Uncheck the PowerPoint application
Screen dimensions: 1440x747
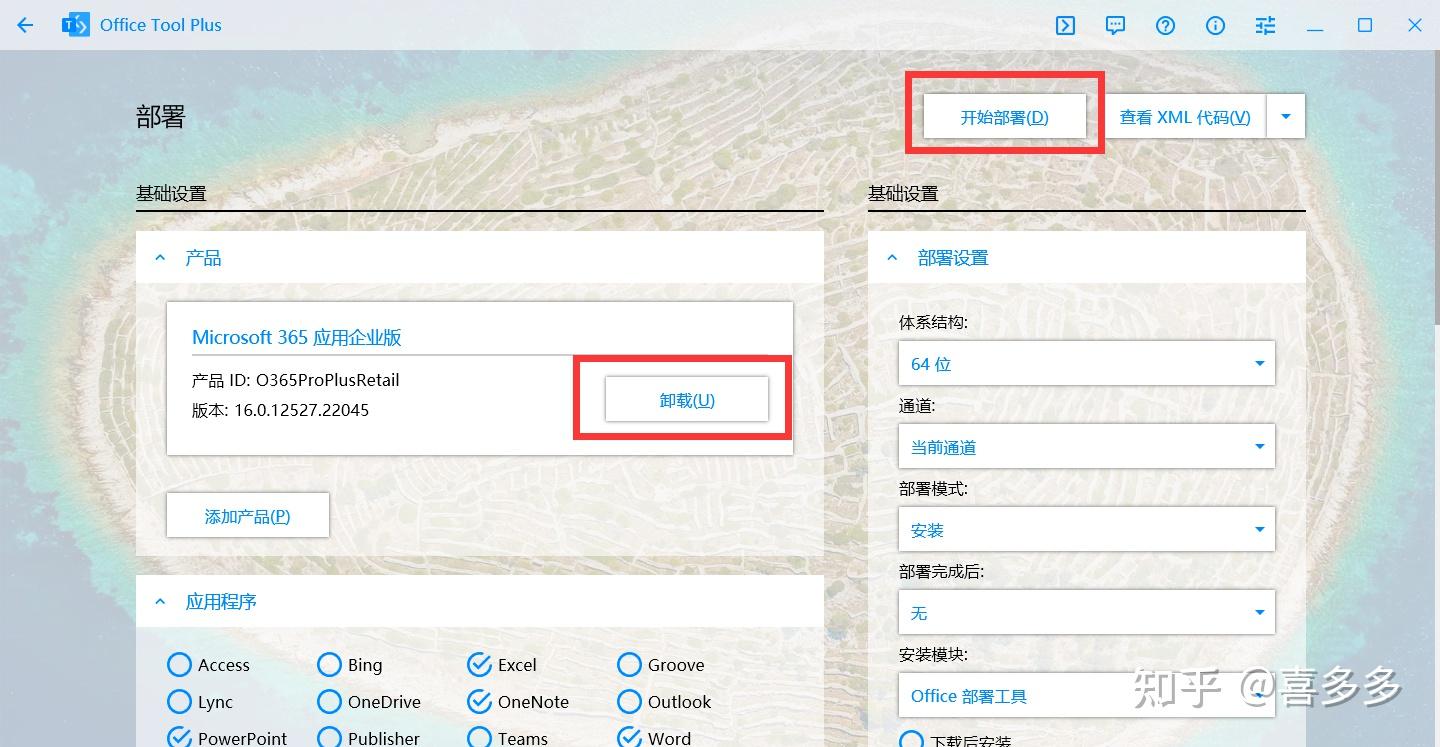click(x=180, y=738)
